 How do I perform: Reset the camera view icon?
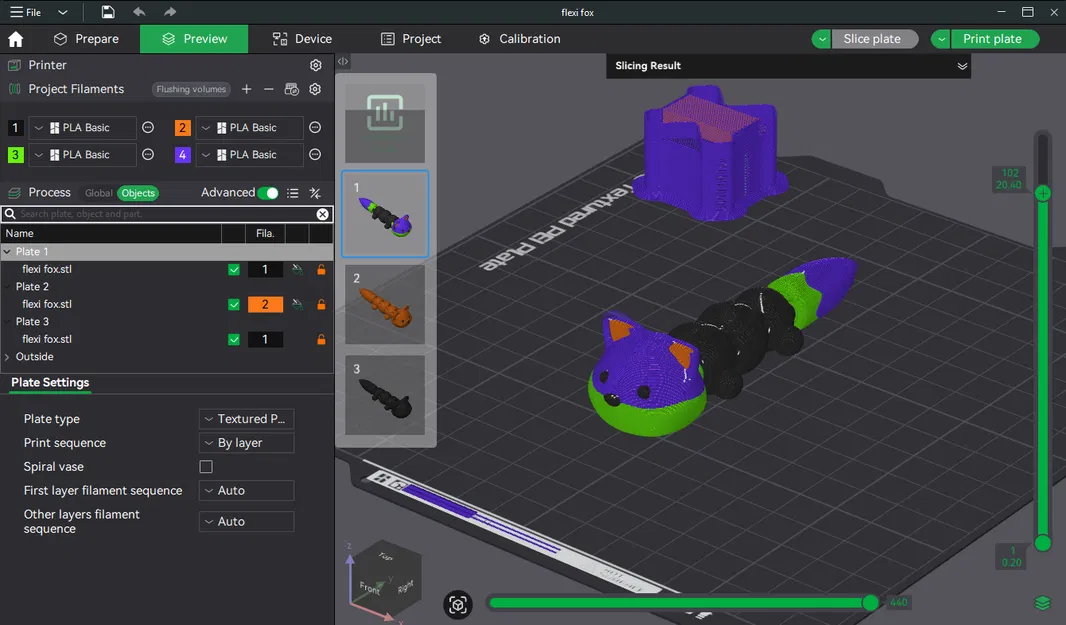point(458,604)
